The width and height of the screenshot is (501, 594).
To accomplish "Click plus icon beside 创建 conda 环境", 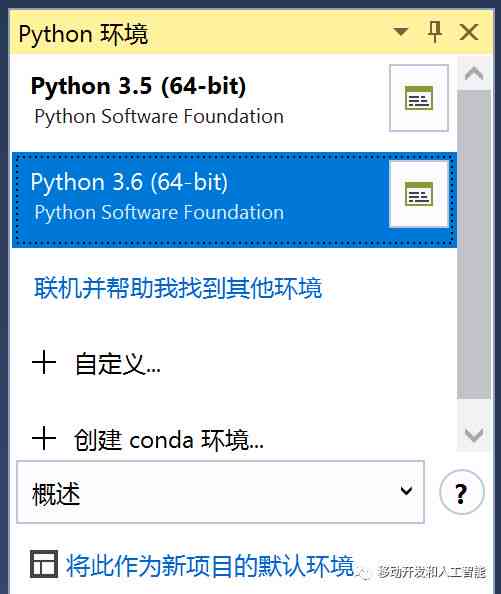I will tap(44, 438).
